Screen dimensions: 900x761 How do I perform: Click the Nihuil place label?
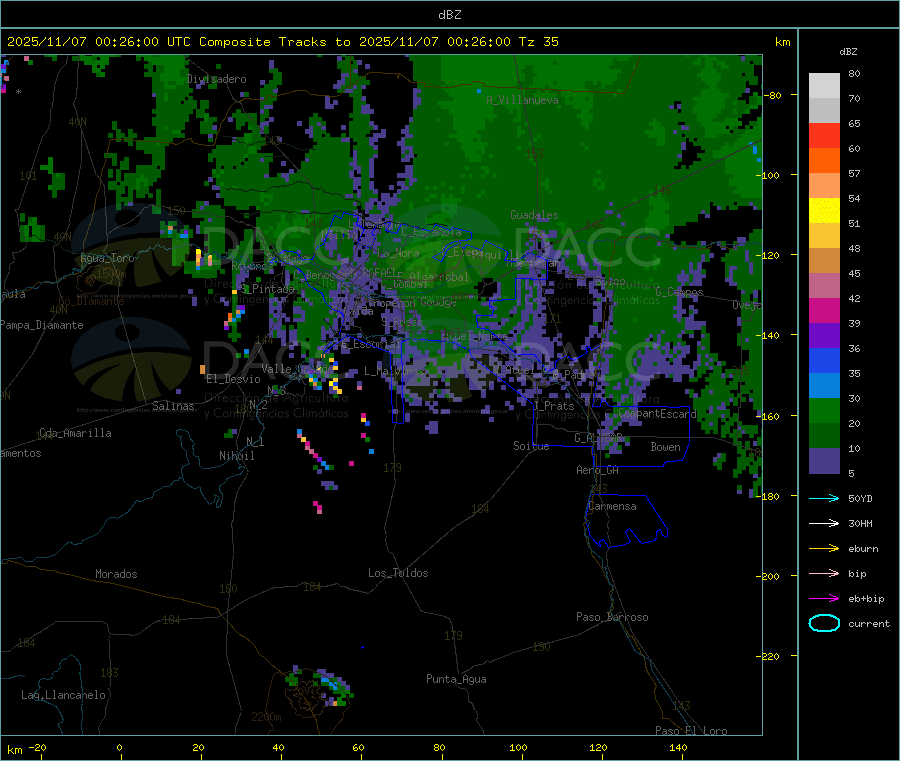(237, 456)
